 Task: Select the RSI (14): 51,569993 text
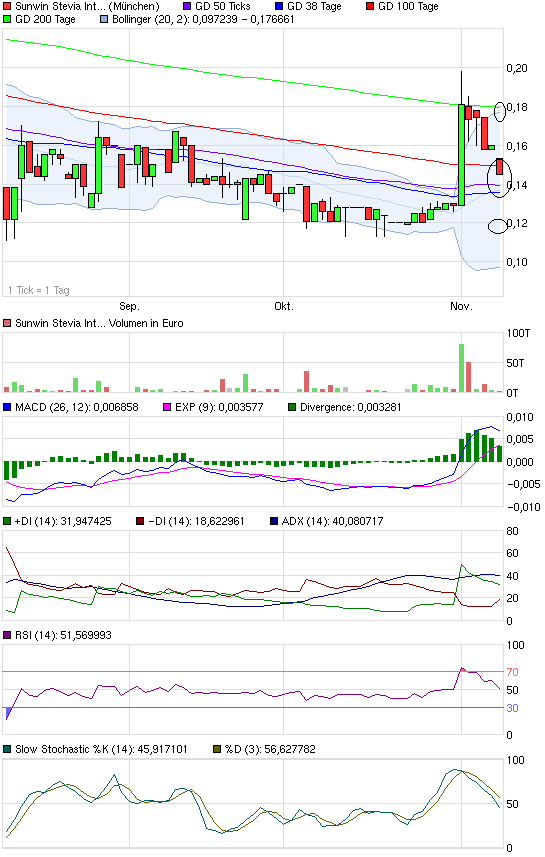click(x=63, y=636)
